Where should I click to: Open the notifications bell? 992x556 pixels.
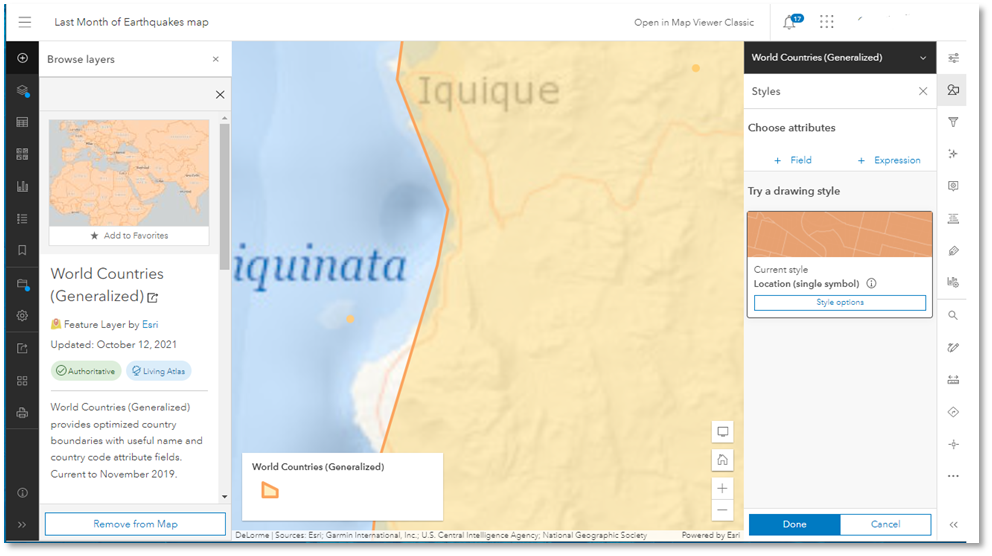click(790, 22)
